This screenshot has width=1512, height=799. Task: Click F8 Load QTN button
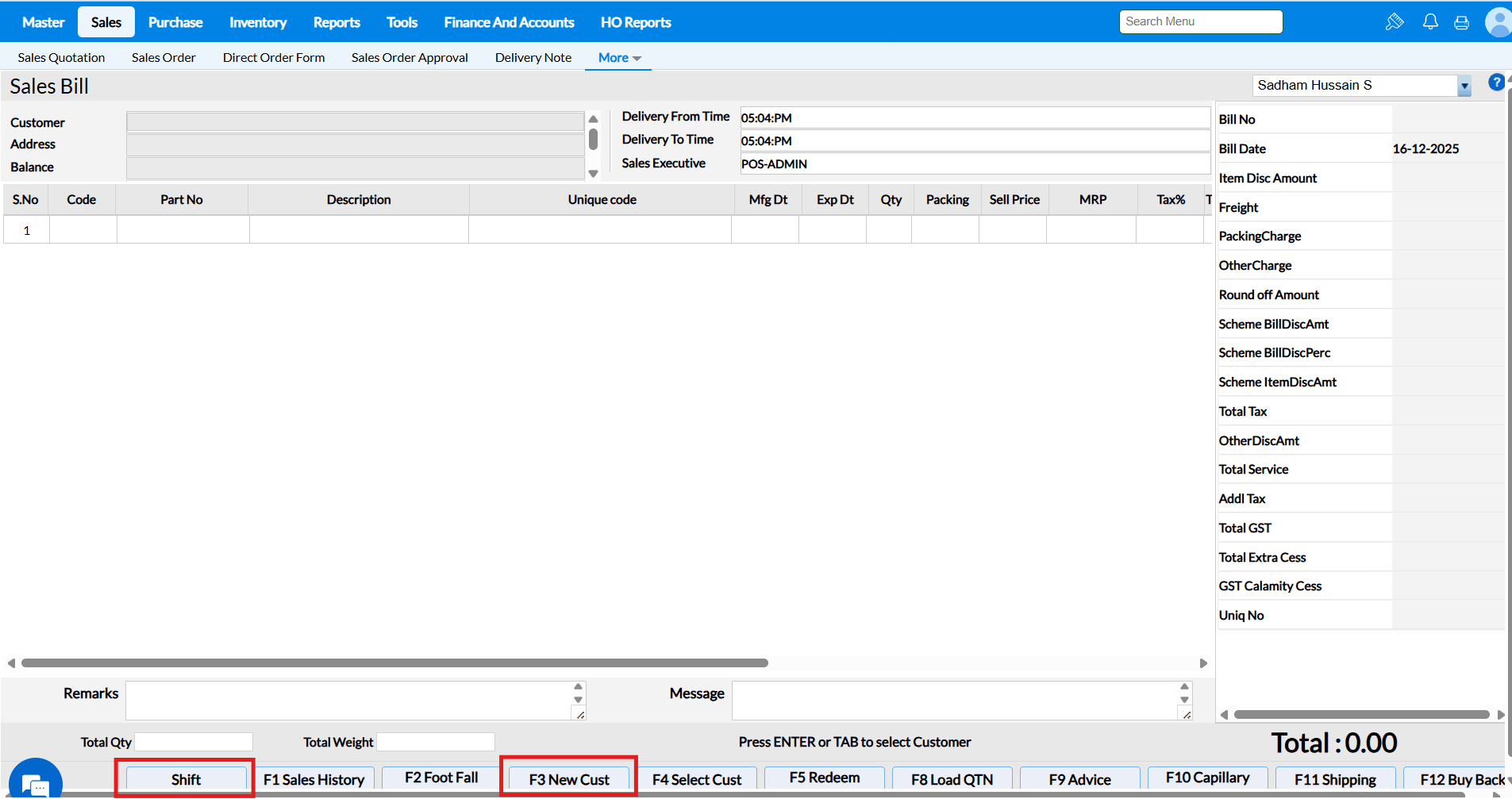952,779
